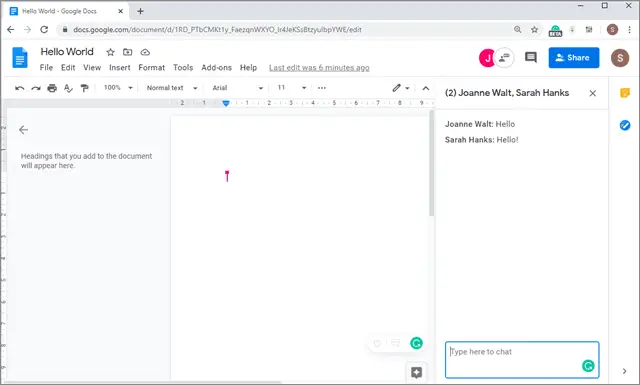
Task: Open comment history icon
Action: (531, 58)
